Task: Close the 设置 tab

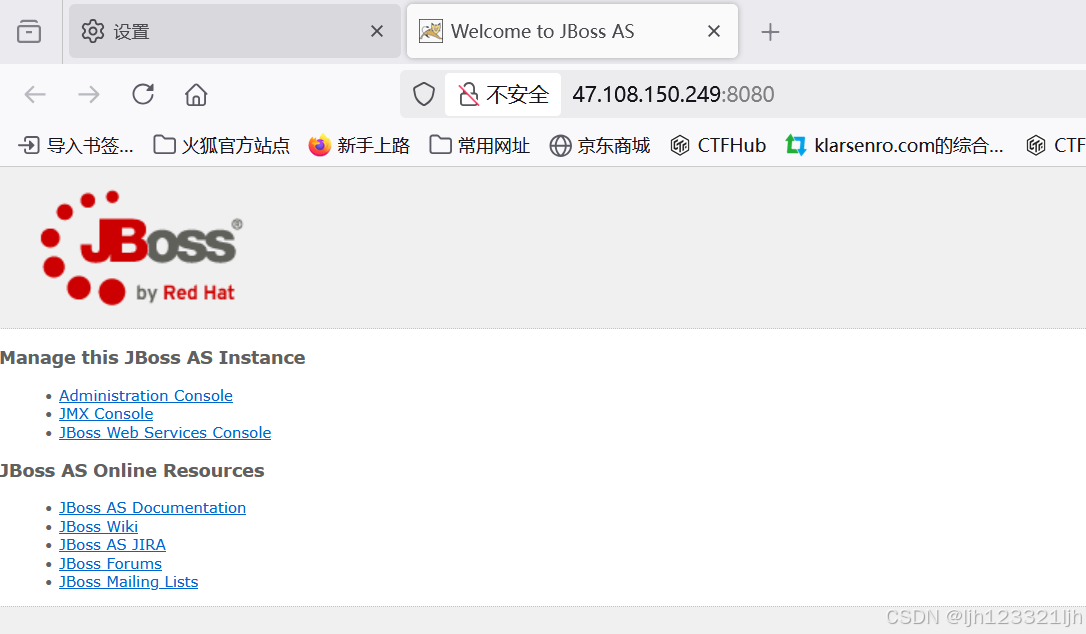Action: coord(377,31)
